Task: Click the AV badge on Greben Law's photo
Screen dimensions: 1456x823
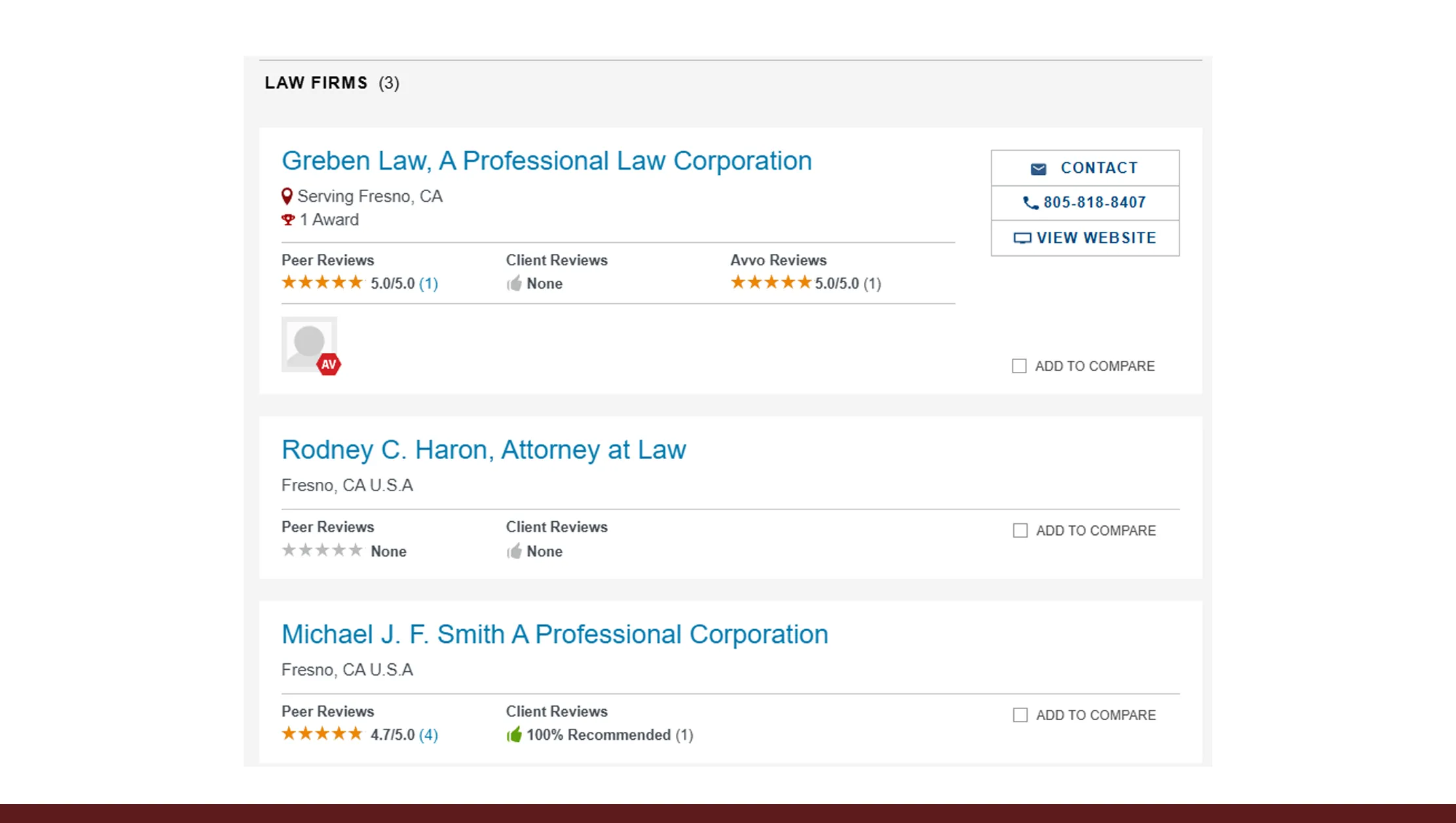Action: pos(329,364)
